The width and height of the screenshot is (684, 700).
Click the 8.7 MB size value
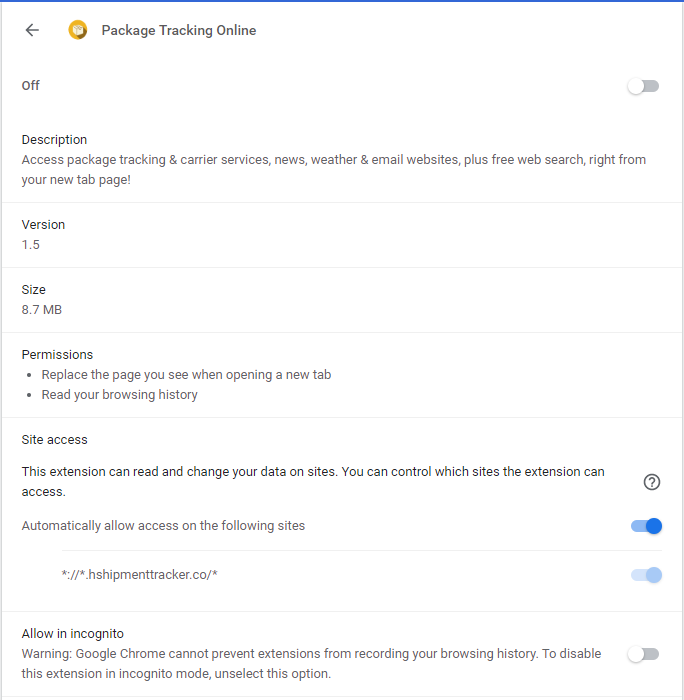coord(42,310)
